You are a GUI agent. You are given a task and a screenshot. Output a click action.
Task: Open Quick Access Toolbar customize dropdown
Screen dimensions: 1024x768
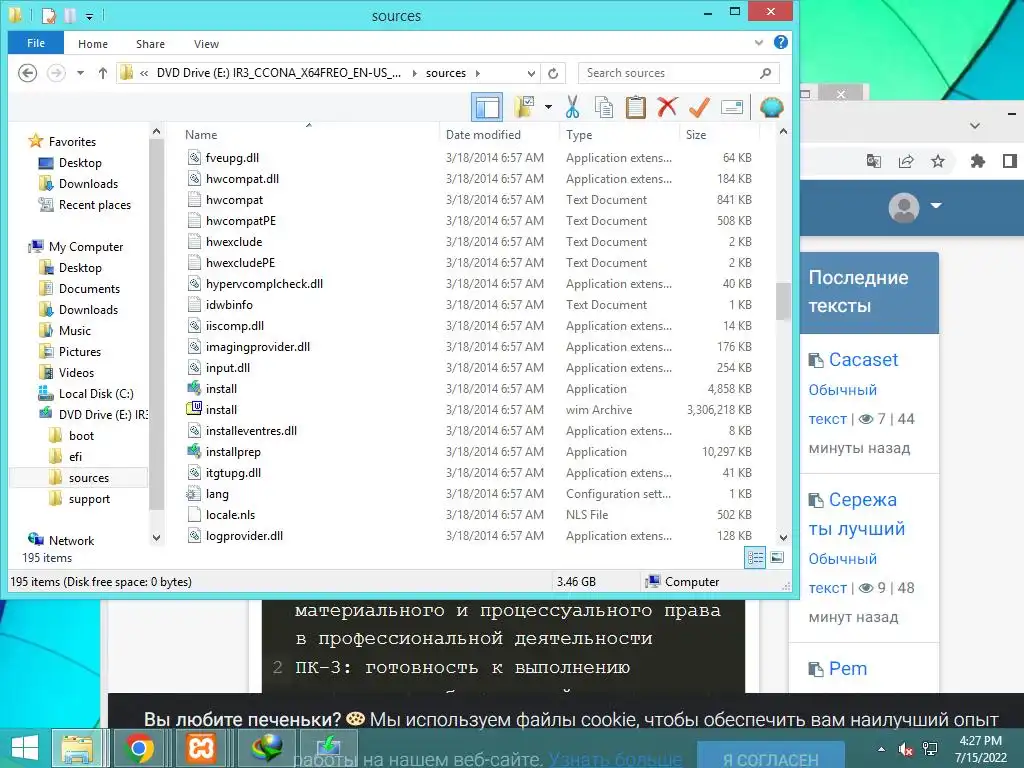tap(89, 16)
